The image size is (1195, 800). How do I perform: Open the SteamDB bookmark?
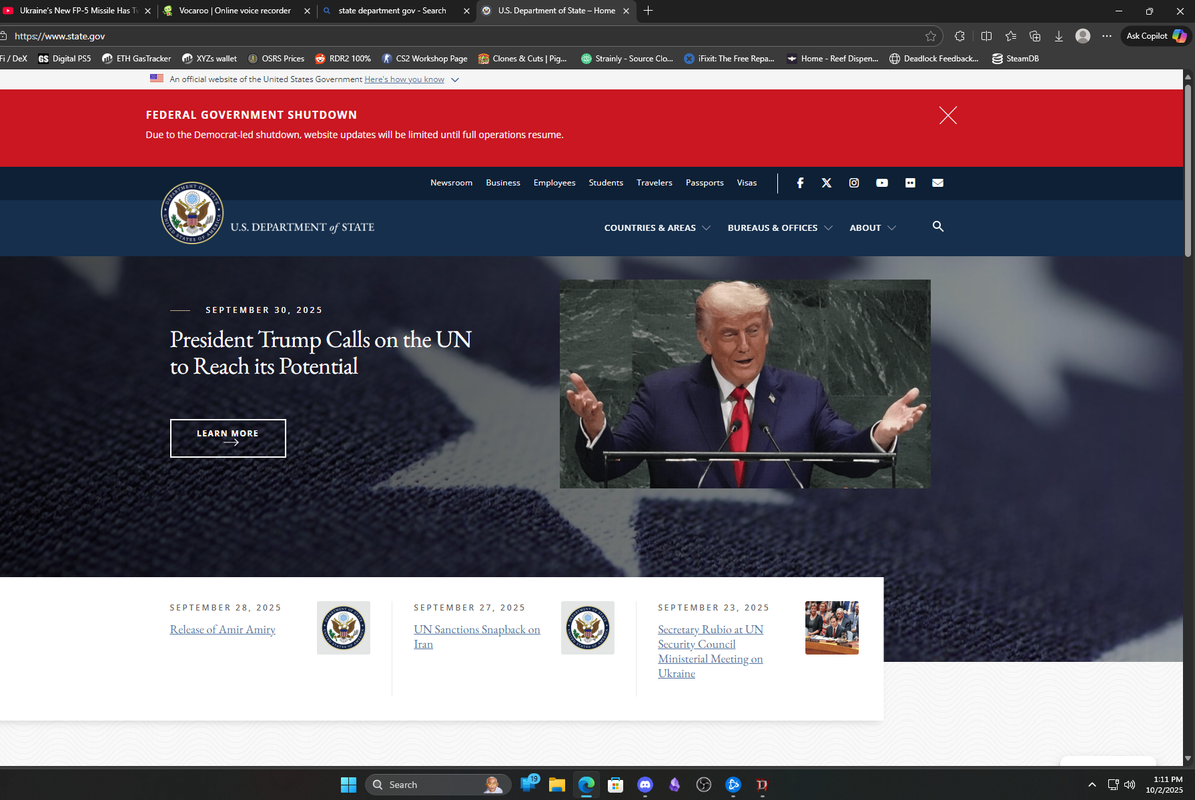1015,59
